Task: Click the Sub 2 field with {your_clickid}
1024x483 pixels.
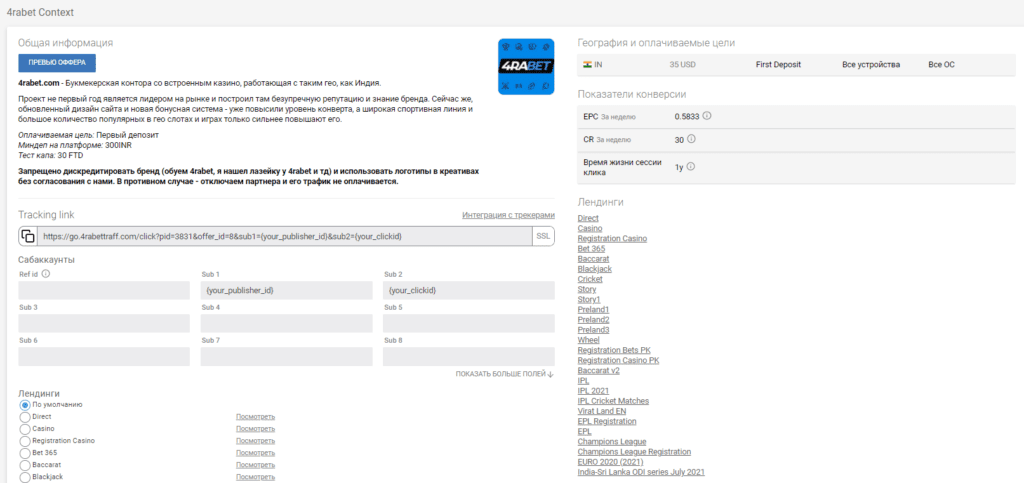Action: (x=469, y=290)
